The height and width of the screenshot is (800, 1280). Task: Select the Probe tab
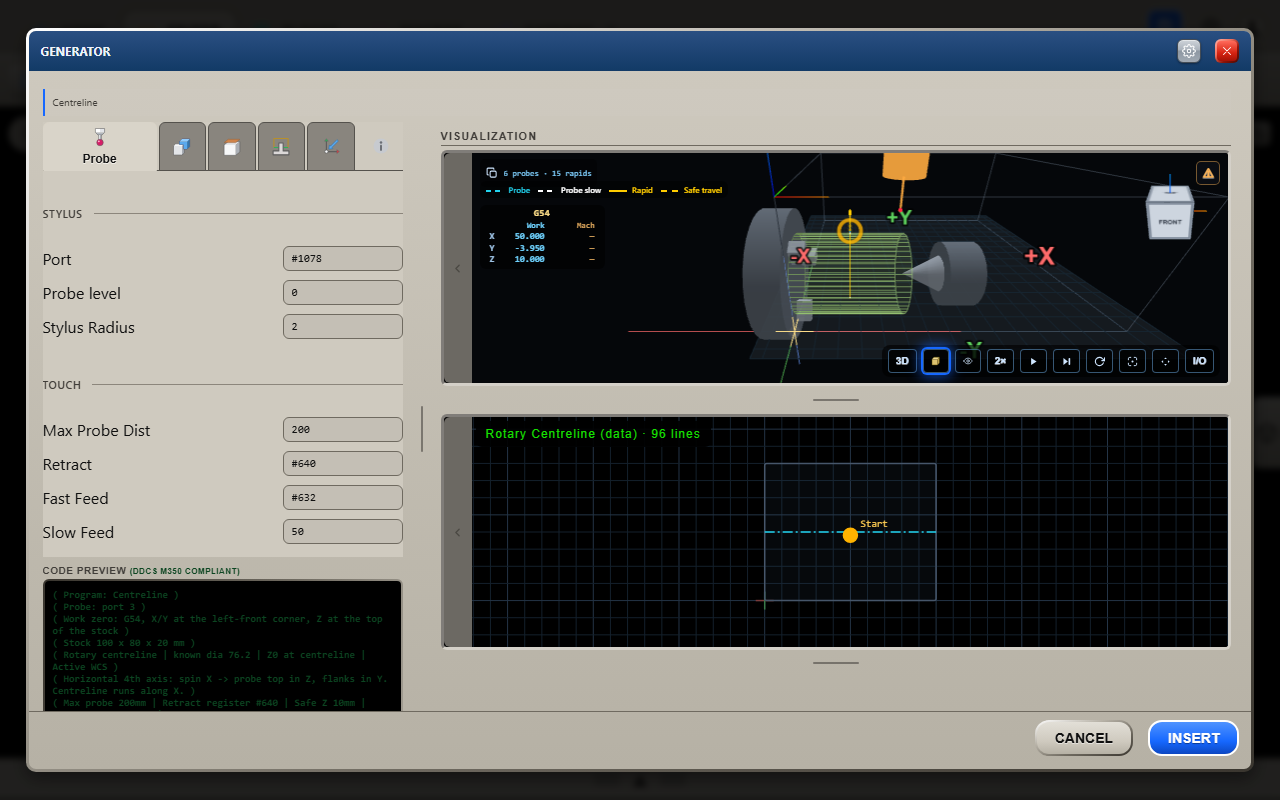tap(100, 147)
